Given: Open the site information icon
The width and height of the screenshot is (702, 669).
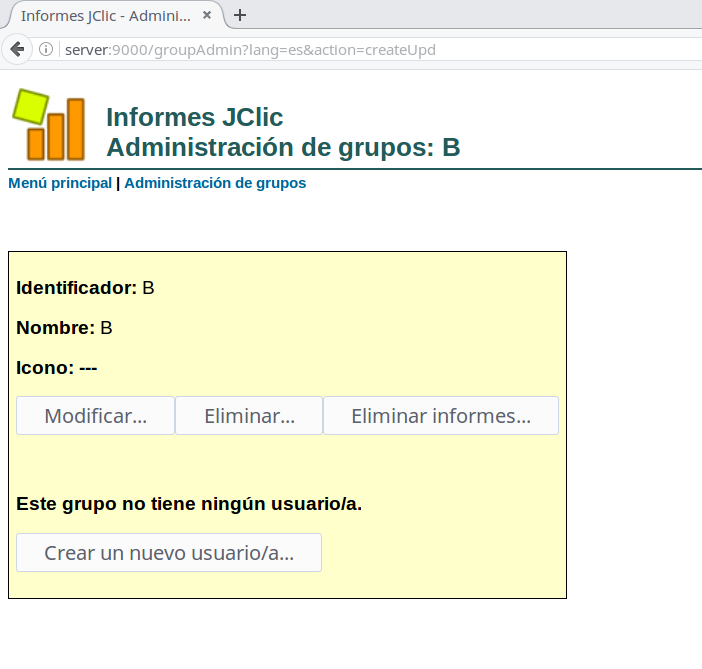Looking at the screenshot, I should point(46,50).
